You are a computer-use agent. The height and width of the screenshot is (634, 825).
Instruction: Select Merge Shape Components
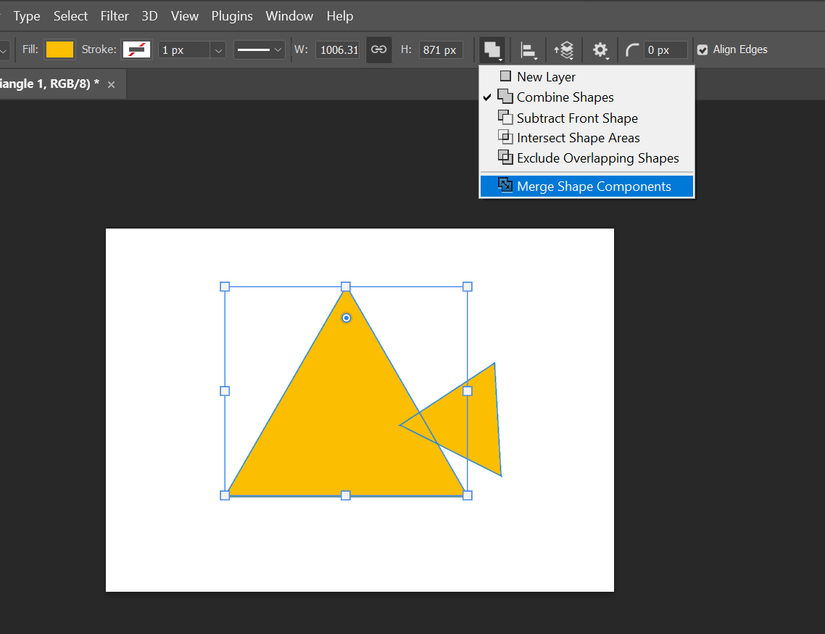[586, 186]
